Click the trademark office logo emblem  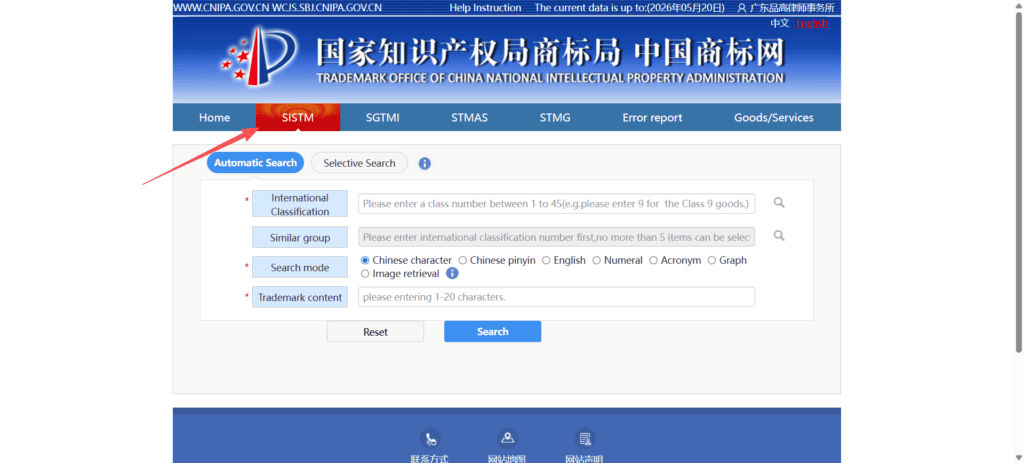258,57
